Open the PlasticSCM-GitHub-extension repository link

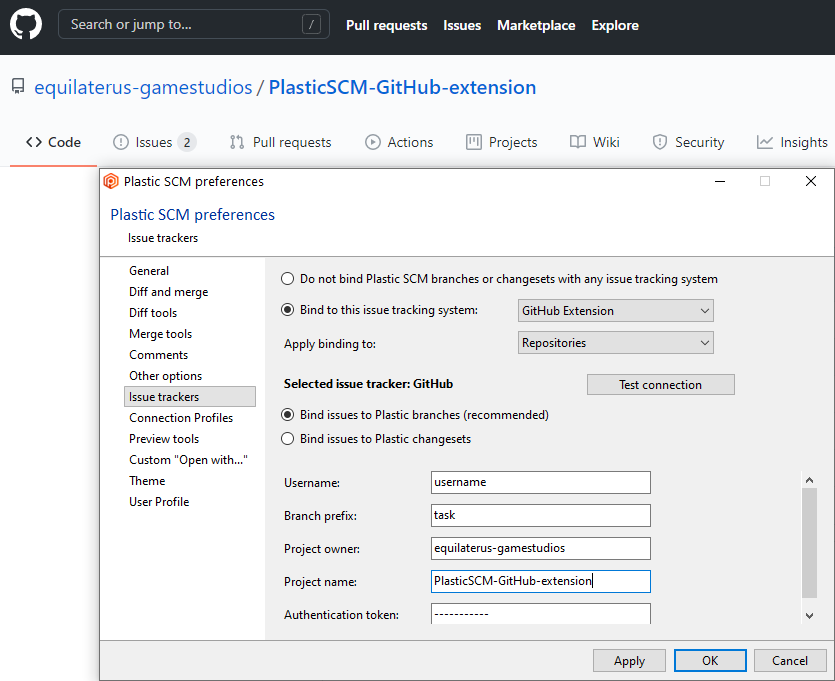[403, 87]
